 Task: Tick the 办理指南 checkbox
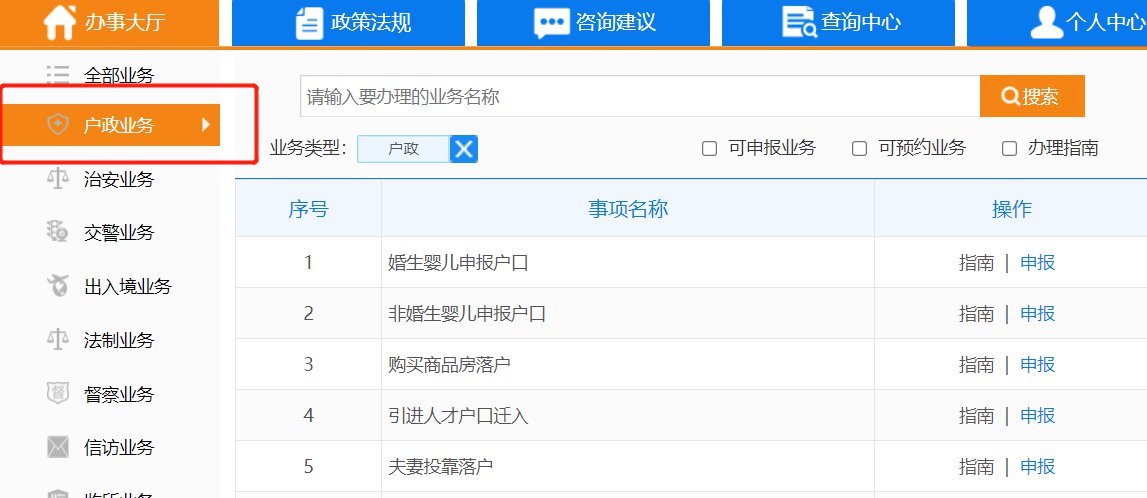click(1009, 149)
